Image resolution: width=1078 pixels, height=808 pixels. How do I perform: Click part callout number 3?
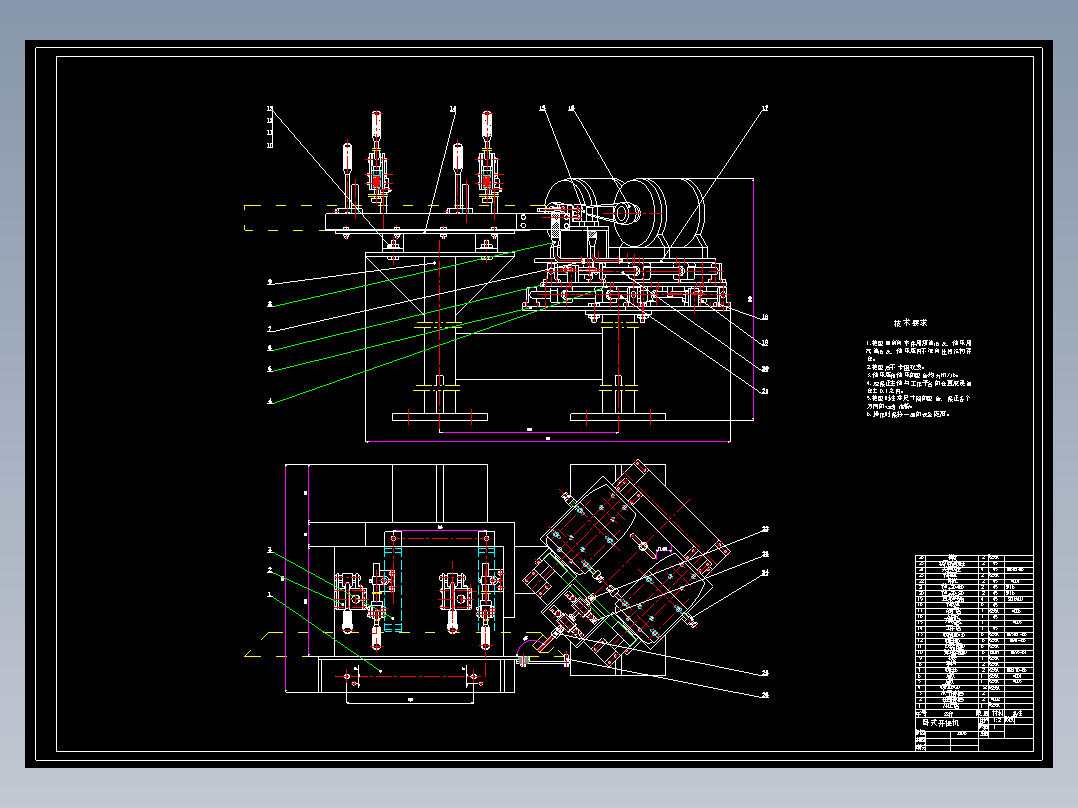coord(270,550)
